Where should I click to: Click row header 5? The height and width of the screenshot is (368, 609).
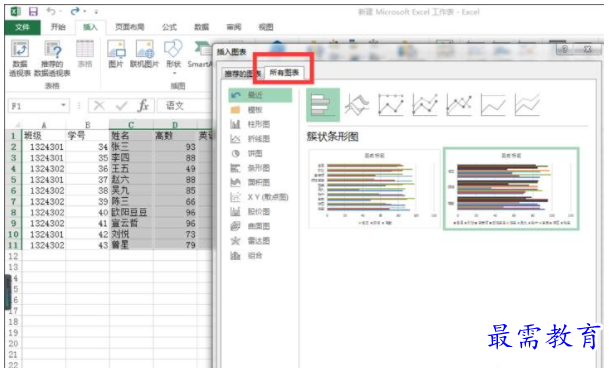click(x=13, y=180)
